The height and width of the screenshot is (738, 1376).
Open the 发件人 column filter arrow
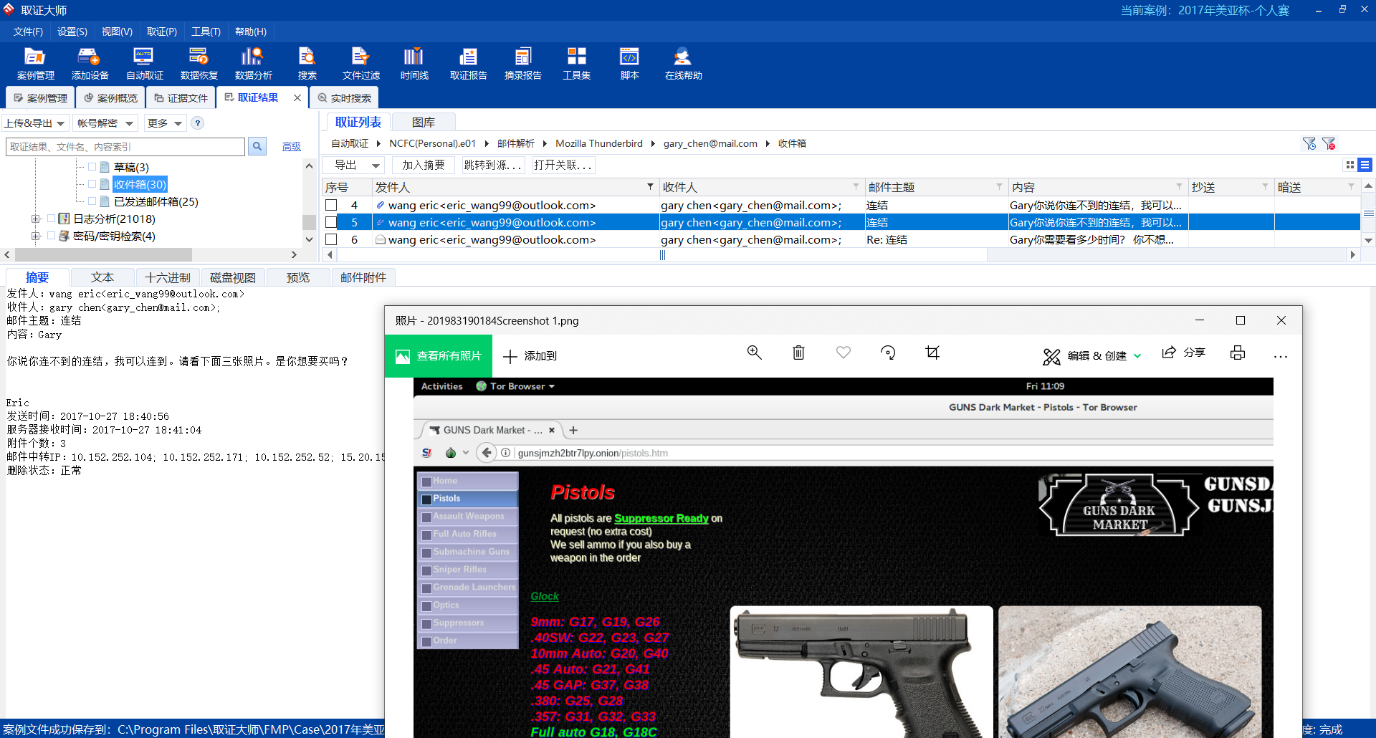[x=651, y=187]
